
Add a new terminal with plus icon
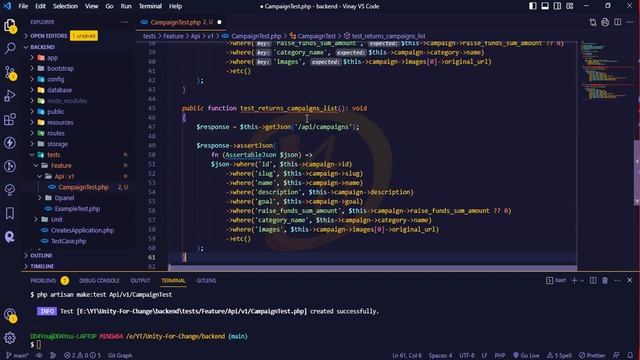(x=574, y=280)
